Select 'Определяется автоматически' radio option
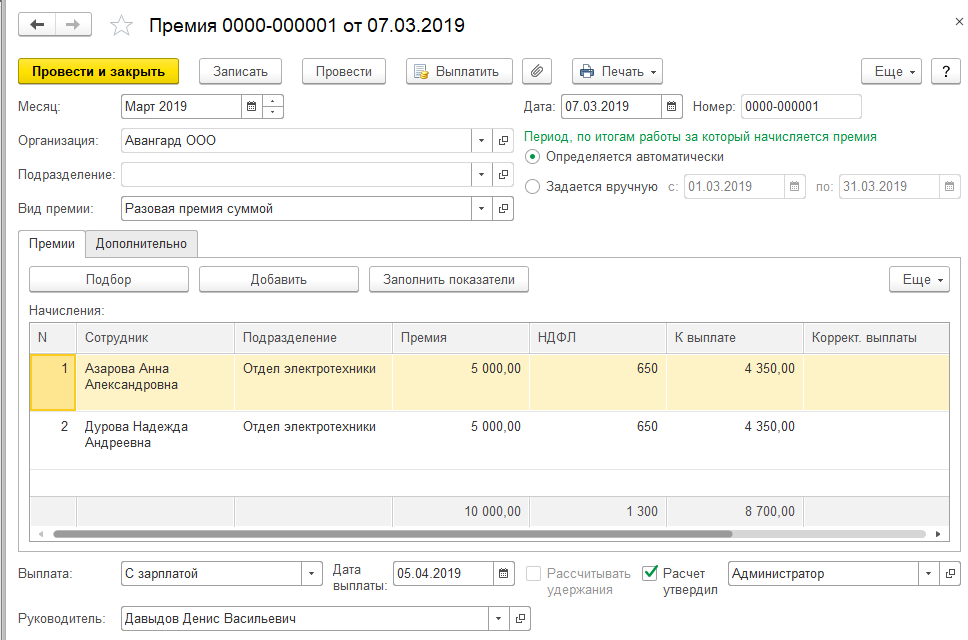This screenshot has width=968, height=640. point(532,157)
